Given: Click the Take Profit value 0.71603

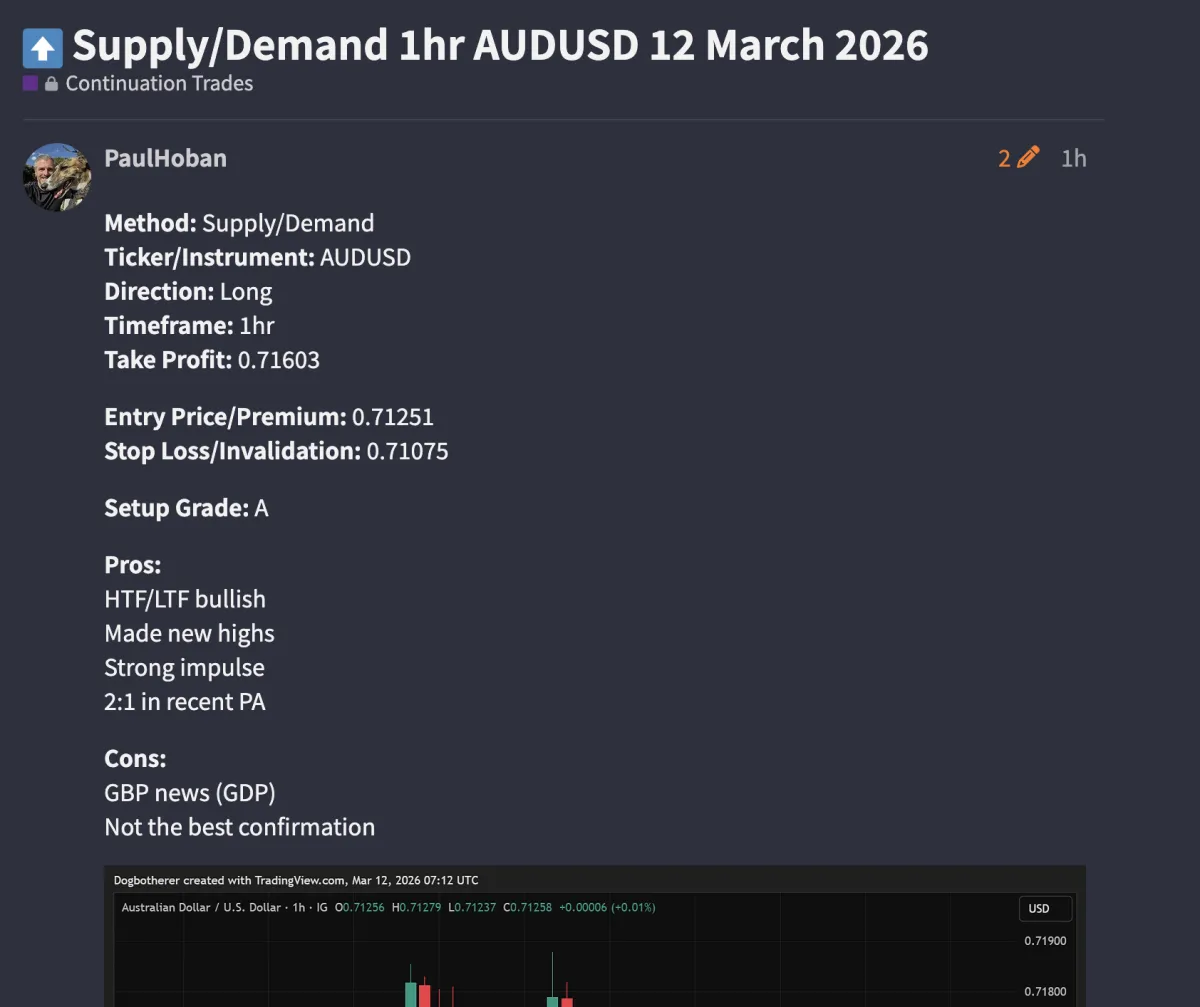Looking at the screenshot, I should 278,360.
